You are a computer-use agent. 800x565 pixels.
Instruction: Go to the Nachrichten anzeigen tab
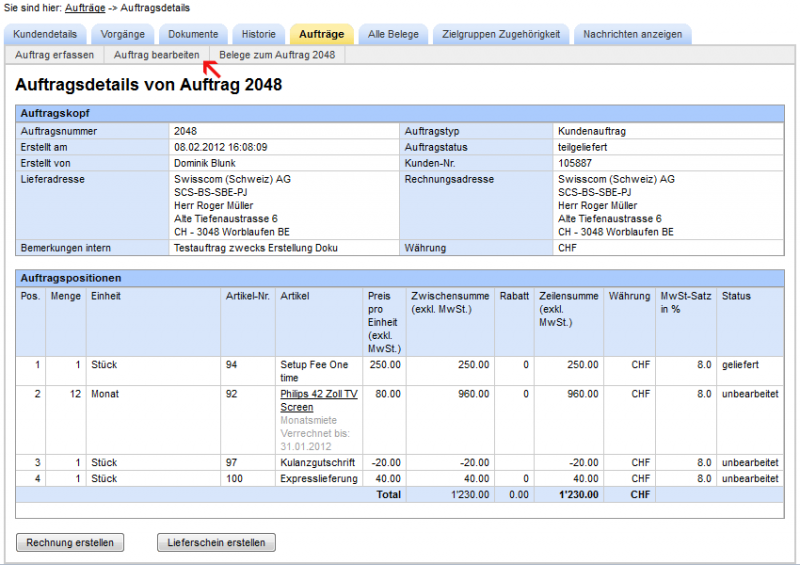coord(632,34)
